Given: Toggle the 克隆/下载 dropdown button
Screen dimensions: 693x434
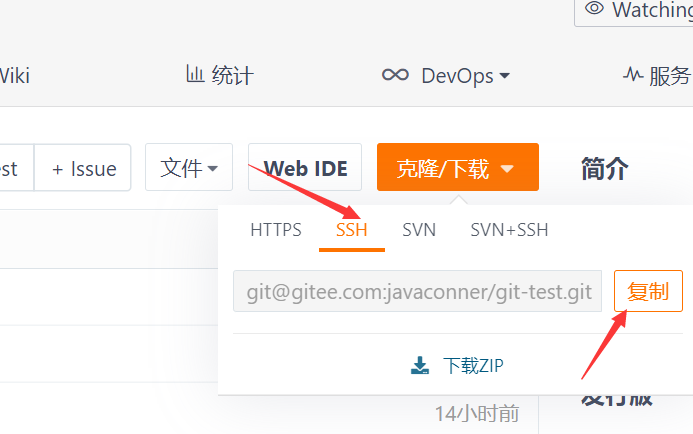Looking at the screenshot, I should click(x=457, y=167).
